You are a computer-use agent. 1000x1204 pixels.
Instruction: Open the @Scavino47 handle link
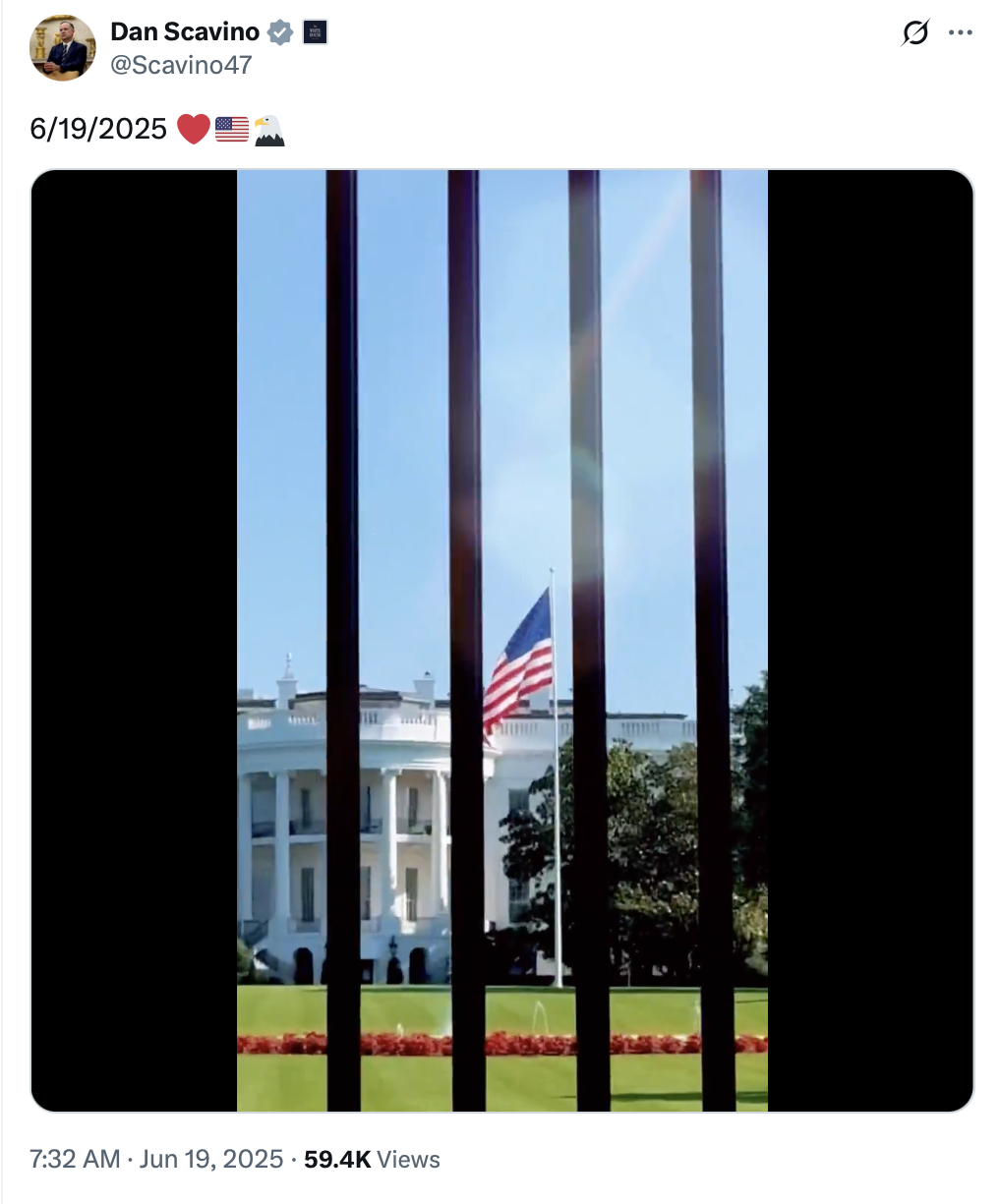click(181, 65)
